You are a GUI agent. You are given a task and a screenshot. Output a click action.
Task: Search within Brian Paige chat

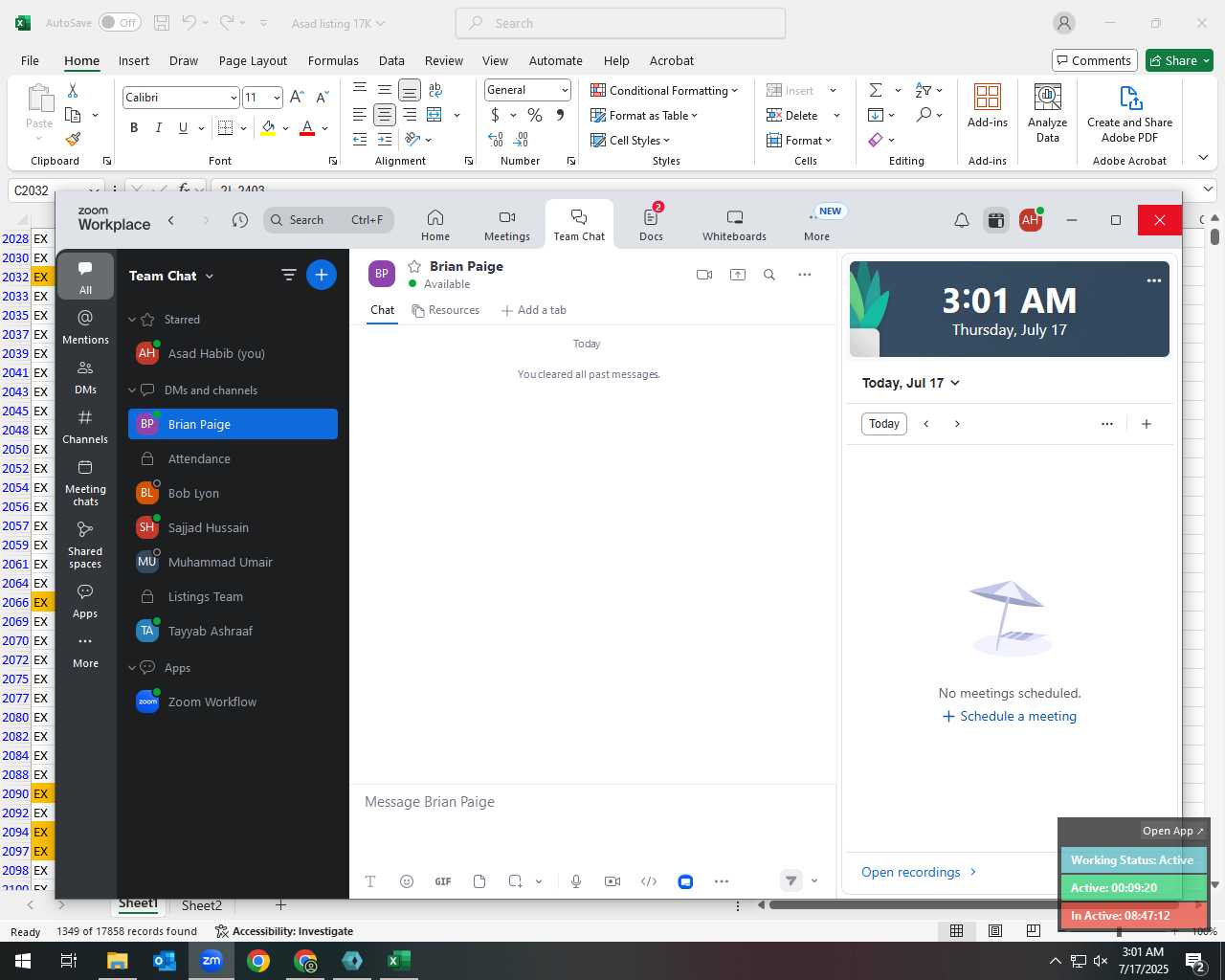[769, 275]
